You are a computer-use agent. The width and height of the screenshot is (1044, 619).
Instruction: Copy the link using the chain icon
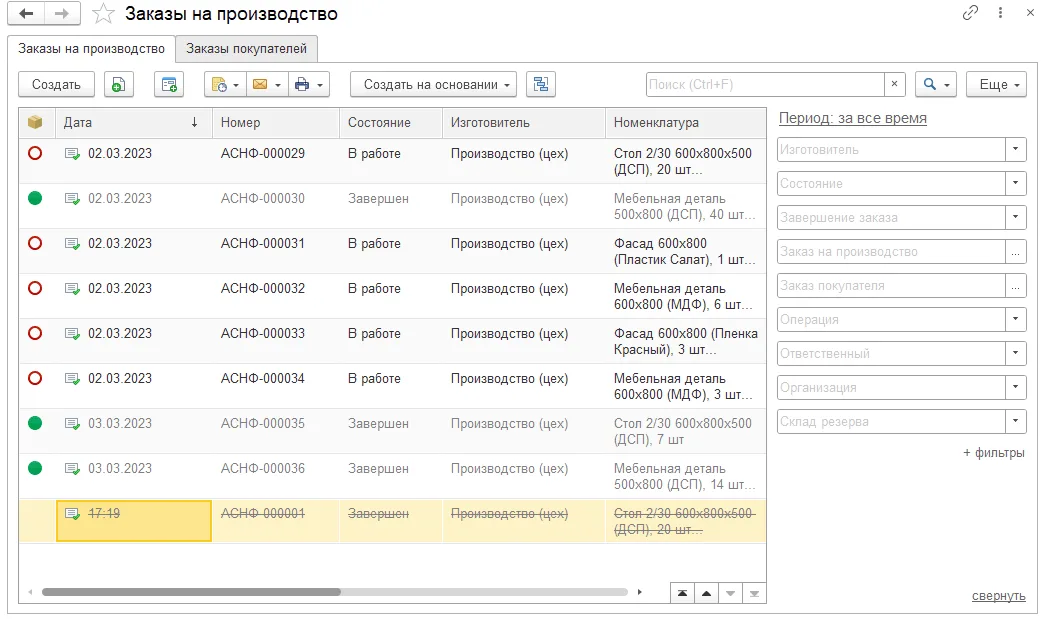coord(970,13)
